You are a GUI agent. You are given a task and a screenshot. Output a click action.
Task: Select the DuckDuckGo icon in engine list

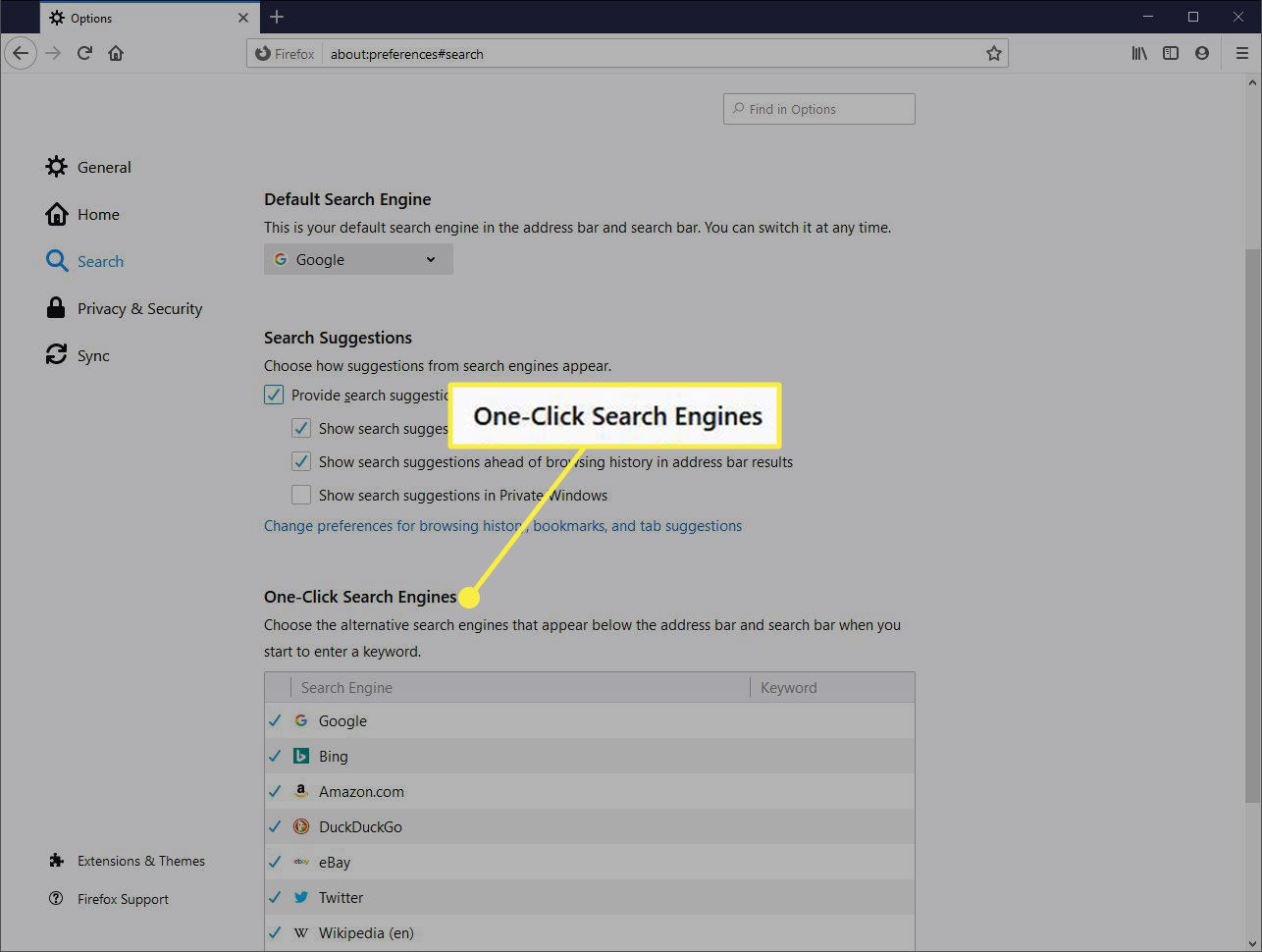[301, 826]
